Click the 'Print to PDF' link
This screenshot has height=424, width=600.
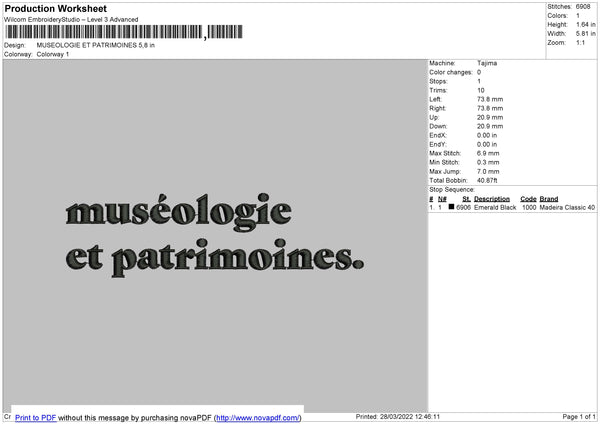(35, 417)
